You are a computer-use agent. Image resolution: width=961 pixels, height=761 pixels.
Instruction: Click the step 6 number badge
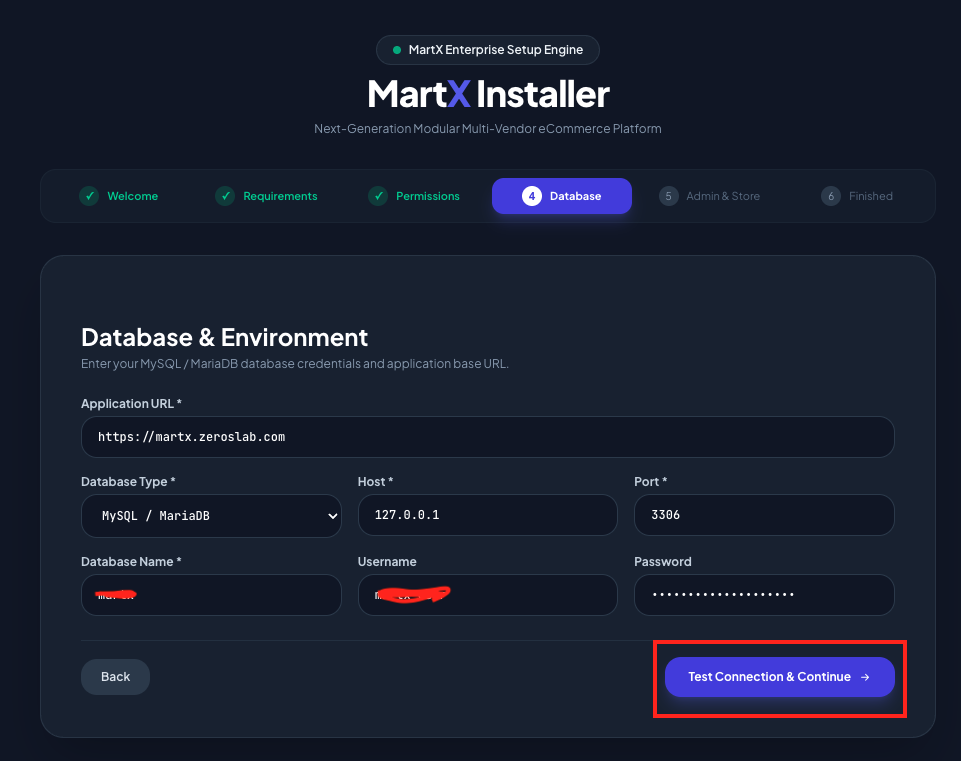point(831,196)
